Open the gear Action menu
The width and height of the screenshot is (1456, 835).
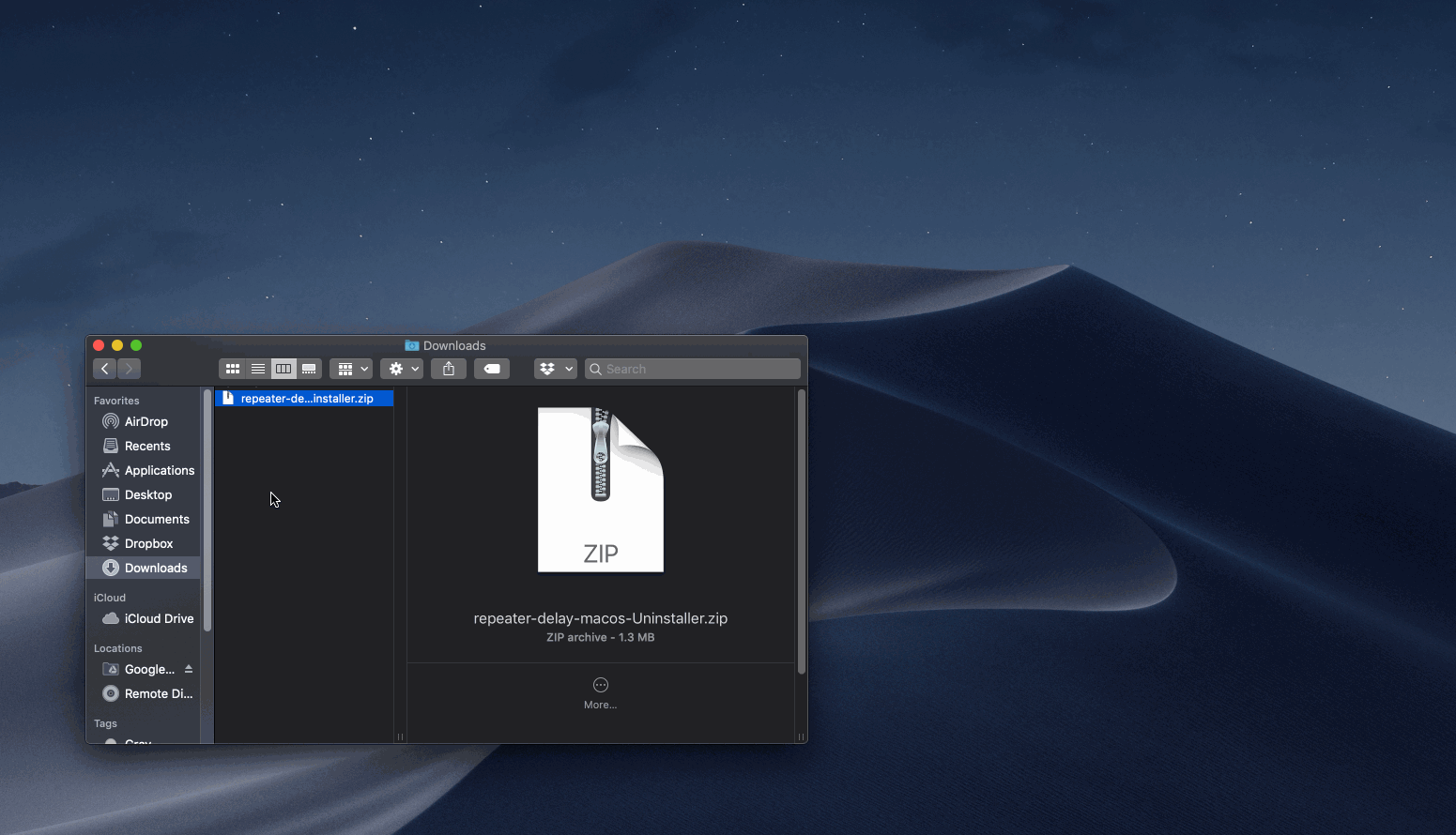click(402, 369)
